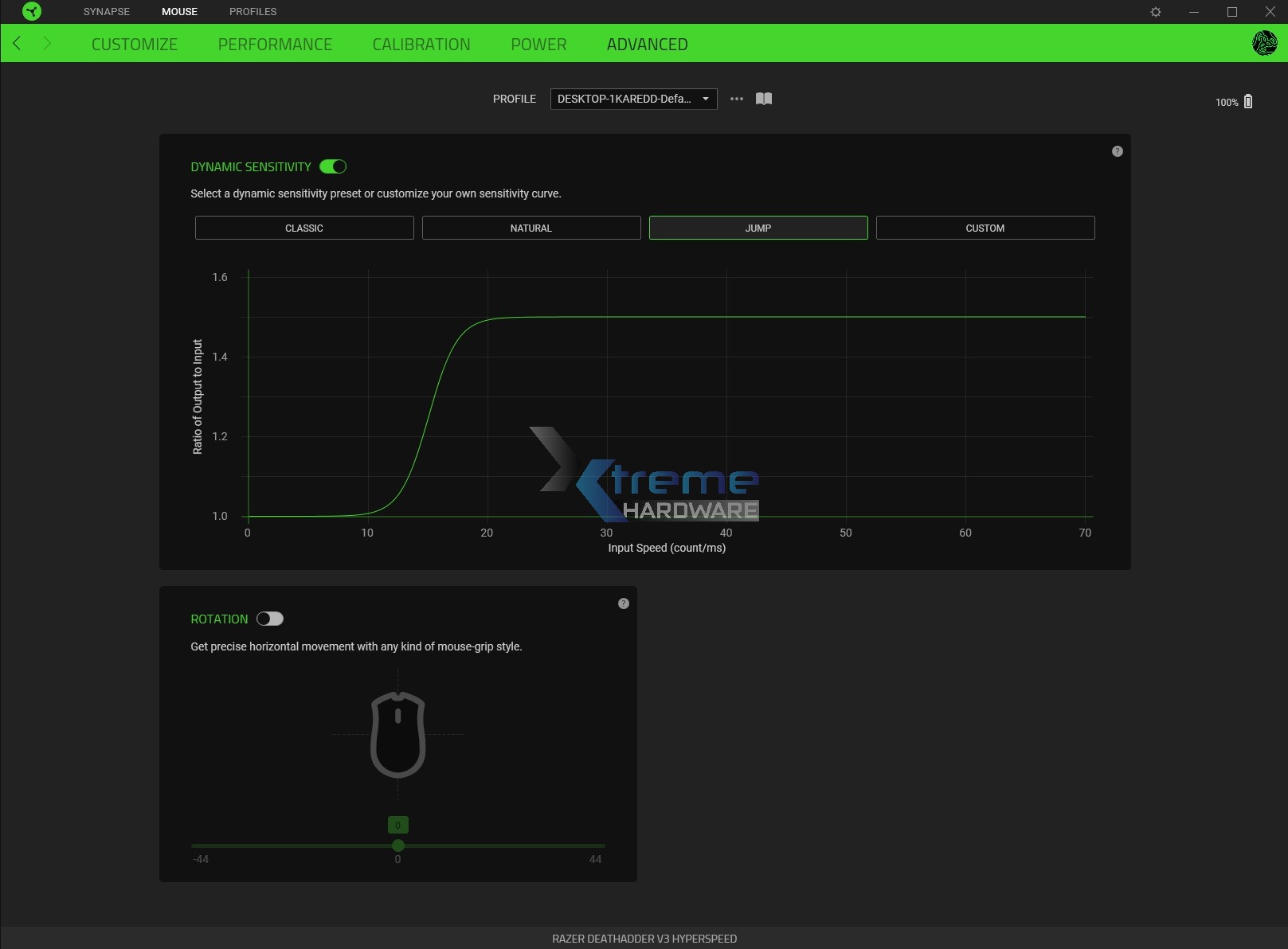Check the battery status icon
The width and height of the screenshot is (1288, 949).
tap(1247, 101)
